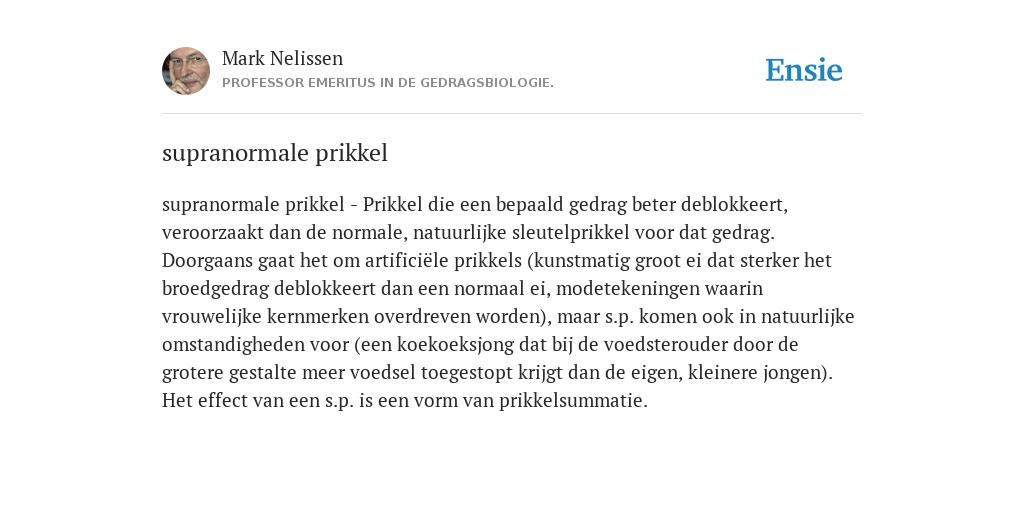1024x512 pixels.
Task: Select the 'Professor emeritus in de gedragsbiologie' subtitle
Action: tap(388, 83)
